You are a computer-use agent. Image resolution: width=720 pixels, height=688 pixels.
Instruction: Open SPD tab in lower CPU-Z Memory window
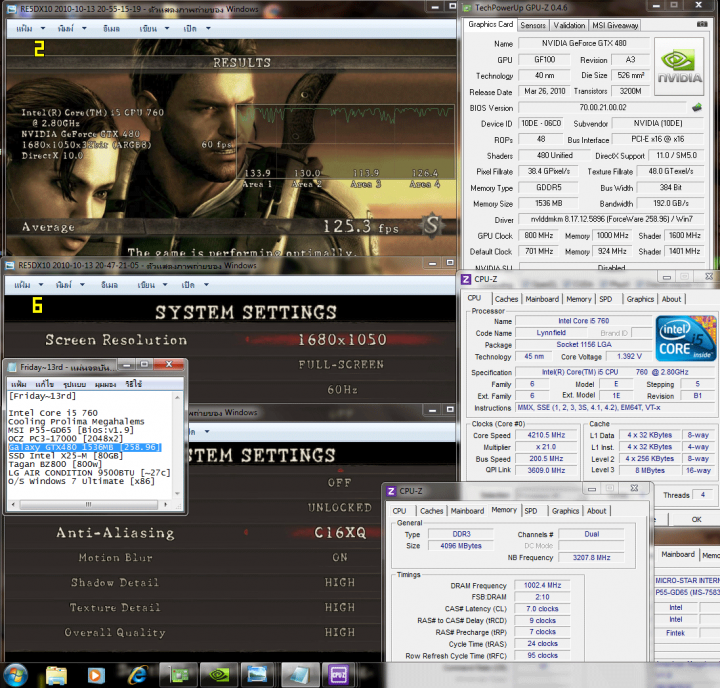click(531, 511)
